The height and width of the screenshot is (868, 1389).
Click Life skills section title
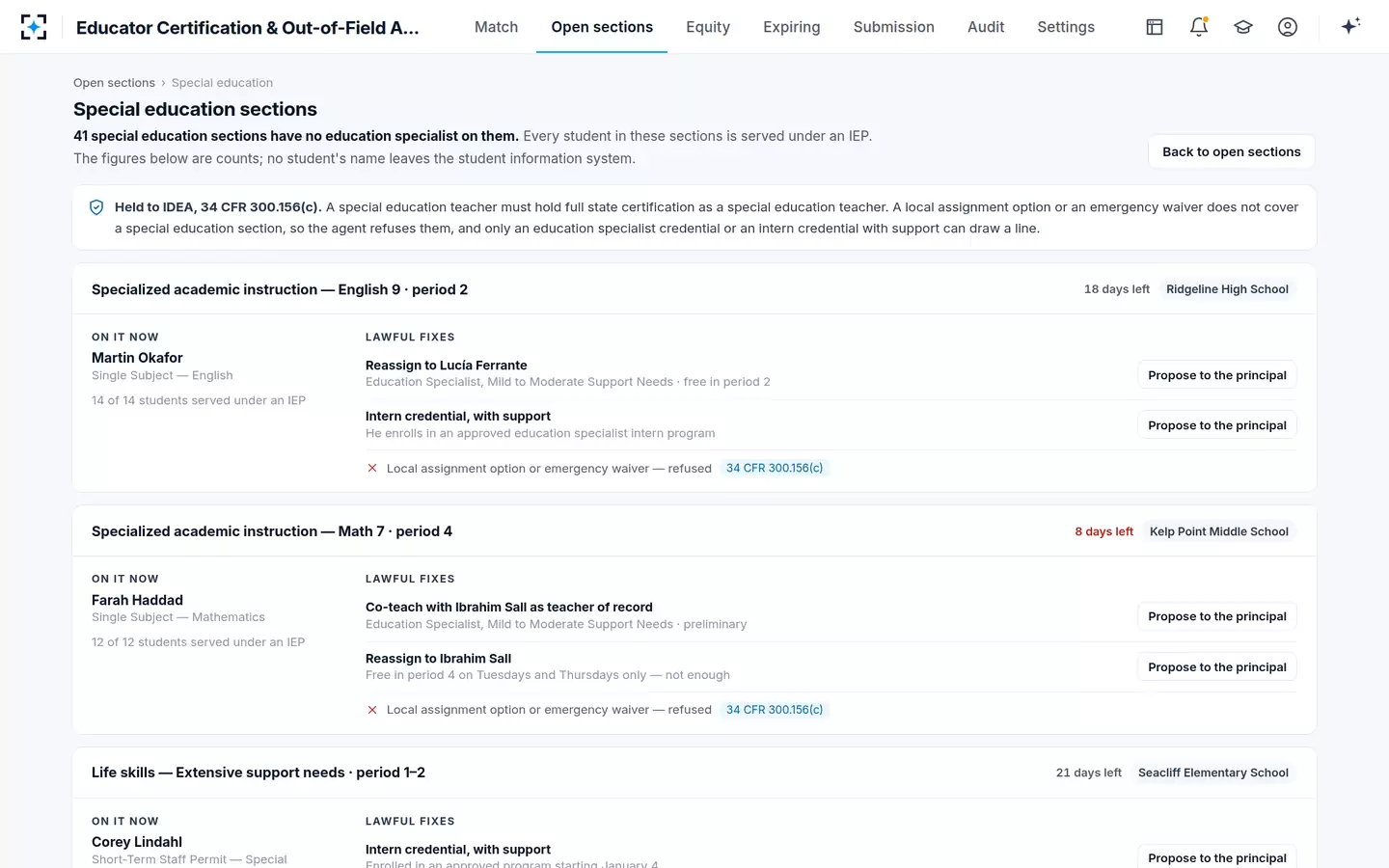click(259, 773)
